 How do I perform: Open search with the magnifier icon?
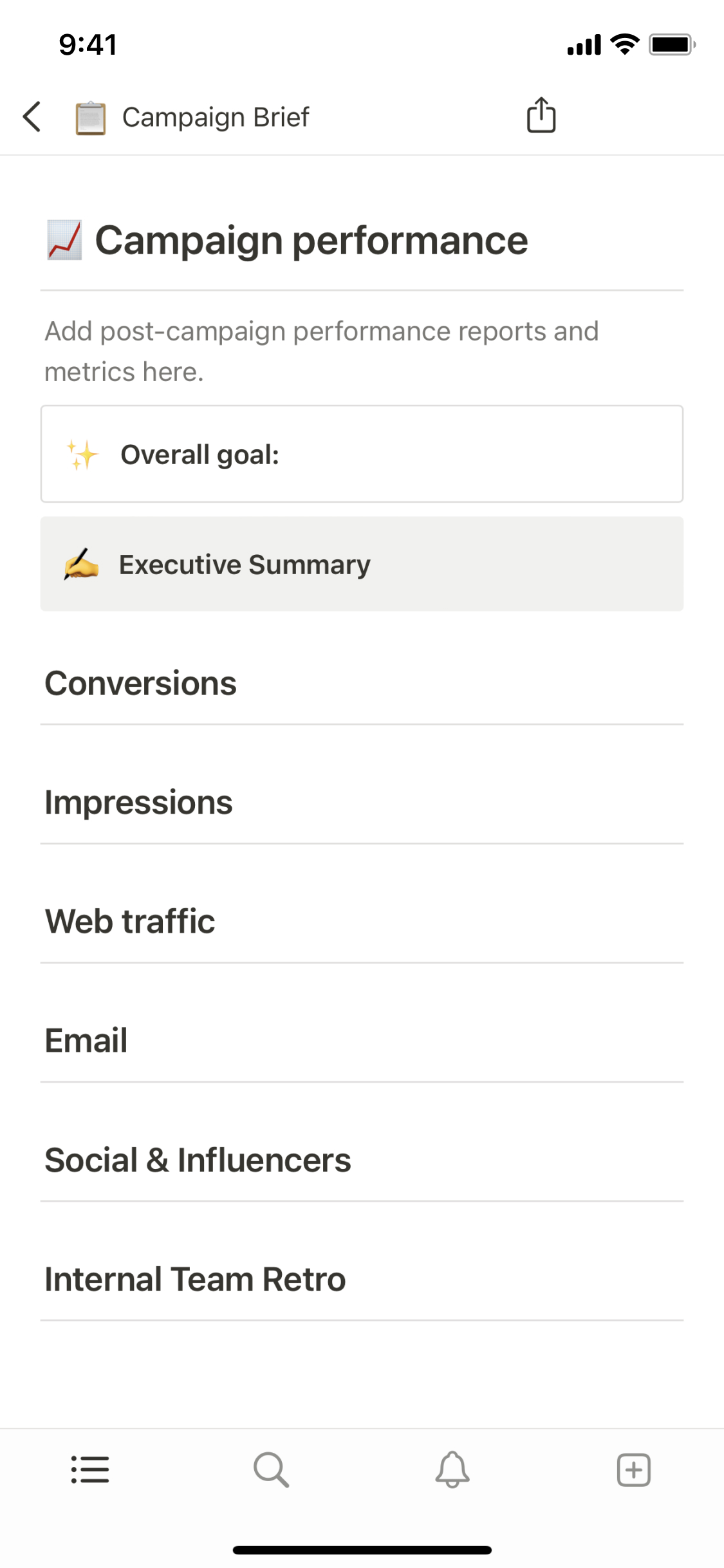271,1470
